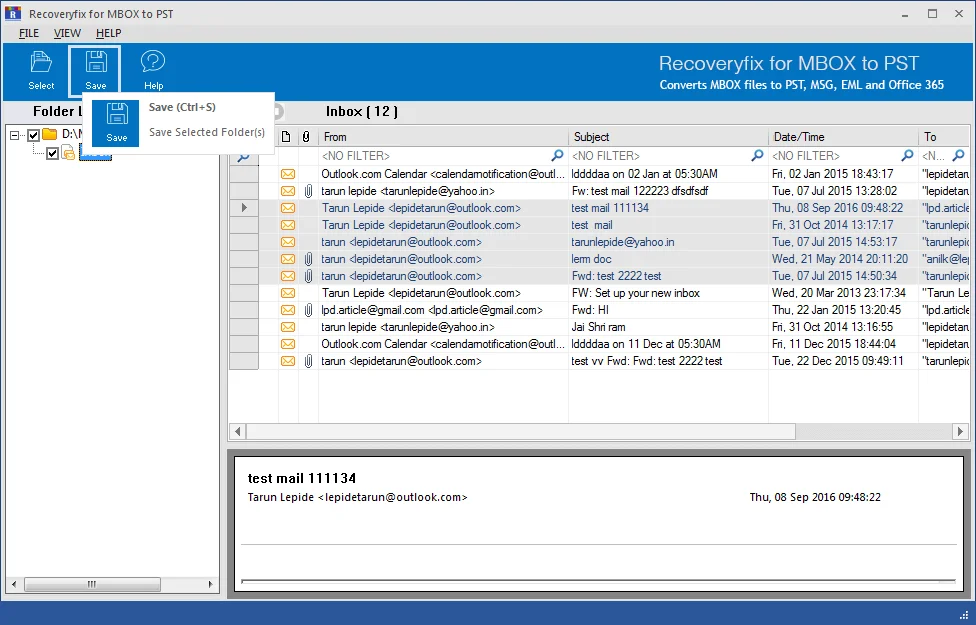The image size is (976, 625).
Task: Click the mailbox file icon in folder tree
Action: (68, 153)
